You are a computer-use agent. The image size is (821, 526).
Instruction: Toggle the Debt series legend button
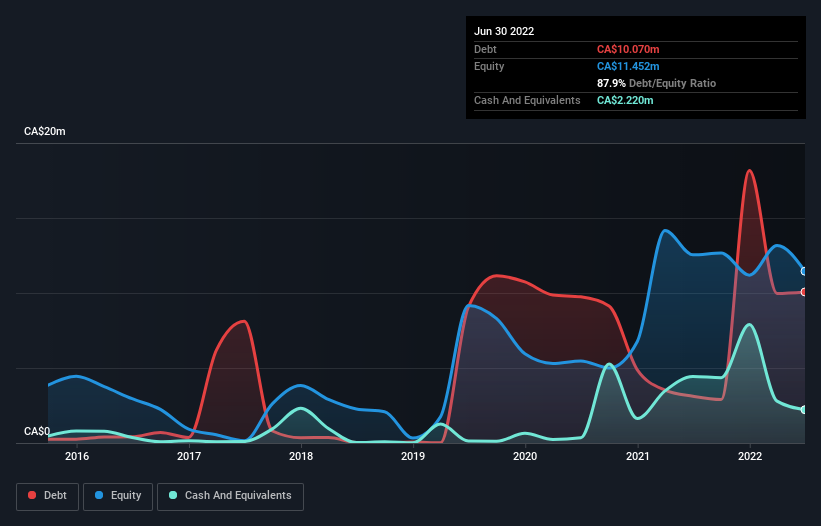click(47, 496)
